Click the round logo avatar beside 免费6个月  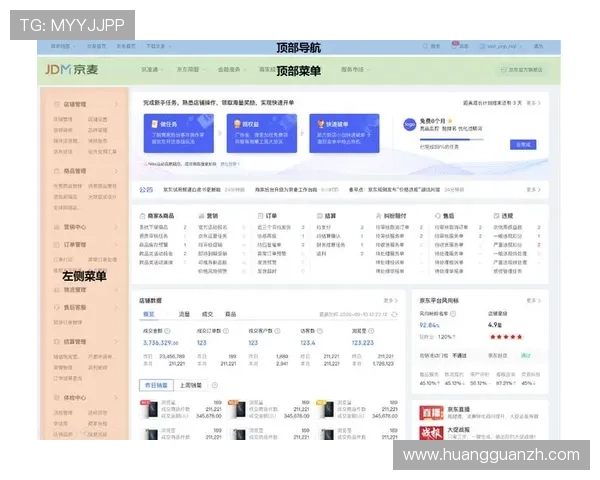pyautogui.click(x=410, y=125)
